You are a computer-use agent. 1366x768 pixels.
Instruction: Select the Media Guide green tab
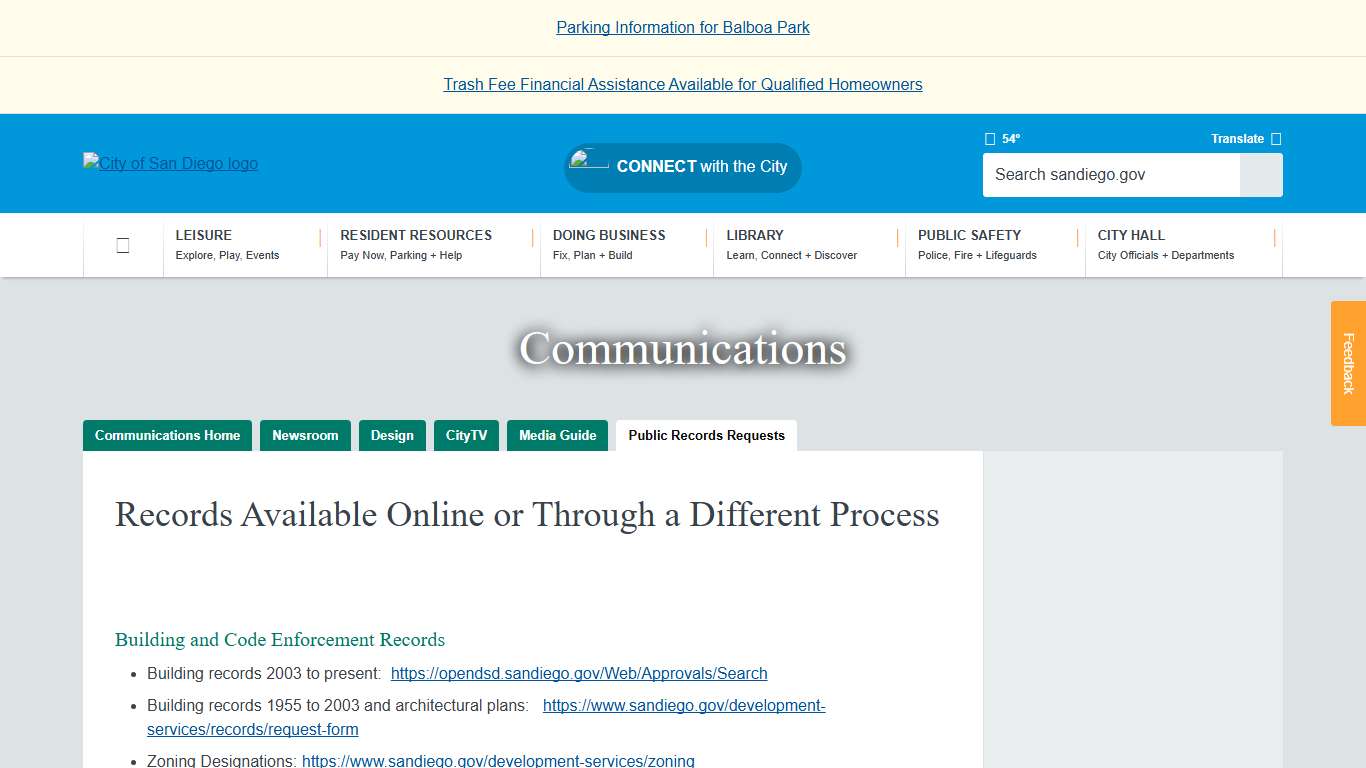point(557,435)
